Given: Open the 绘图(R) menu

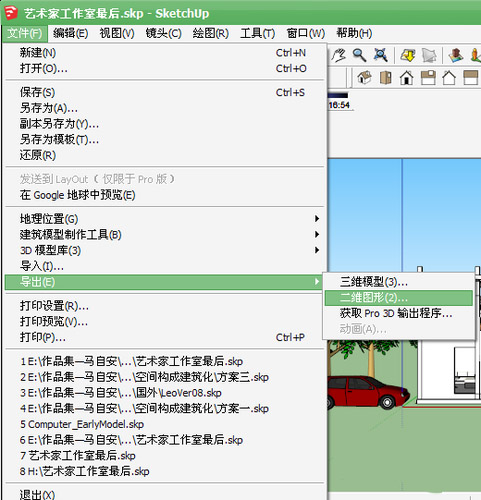Looking at the screenshot, I should click(x=210, y=33).
